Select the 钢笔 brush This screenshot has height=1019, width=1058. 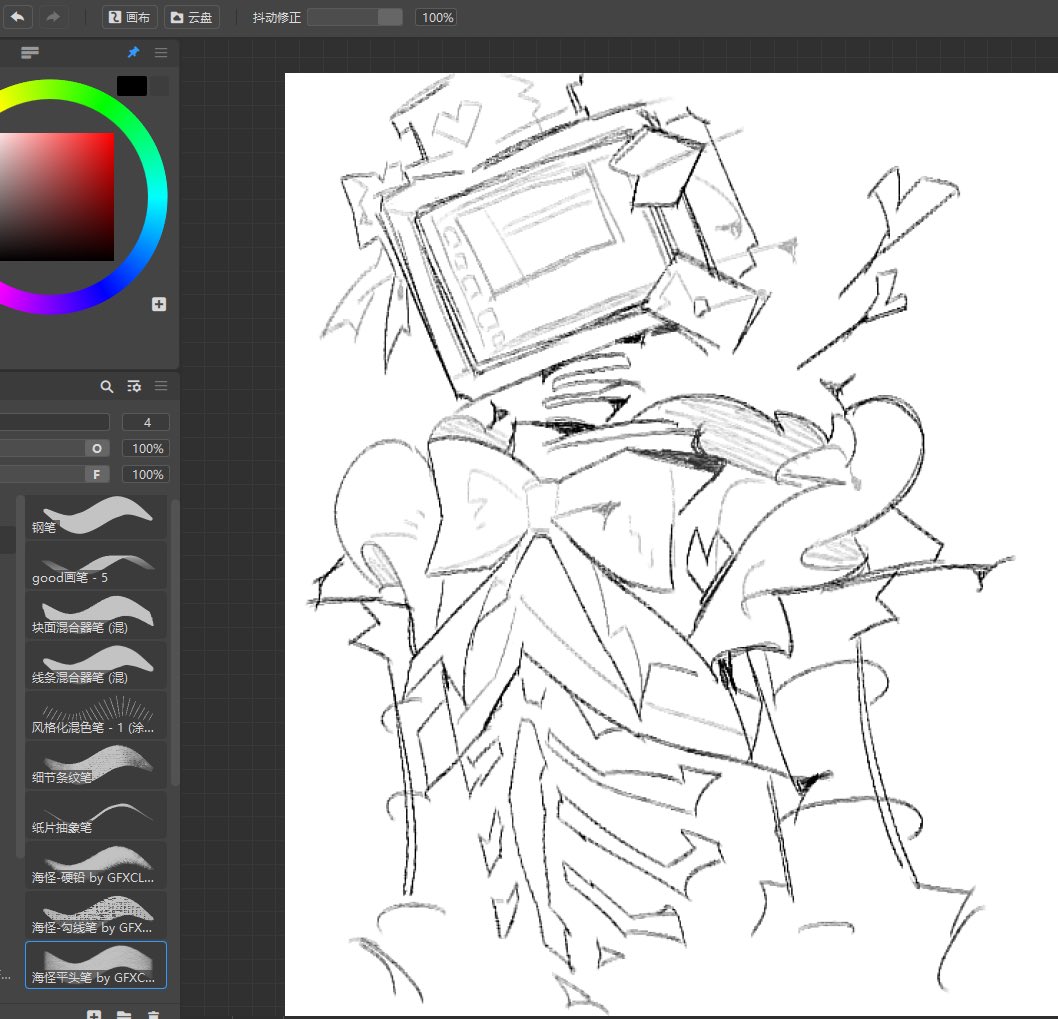coord(96,517)
